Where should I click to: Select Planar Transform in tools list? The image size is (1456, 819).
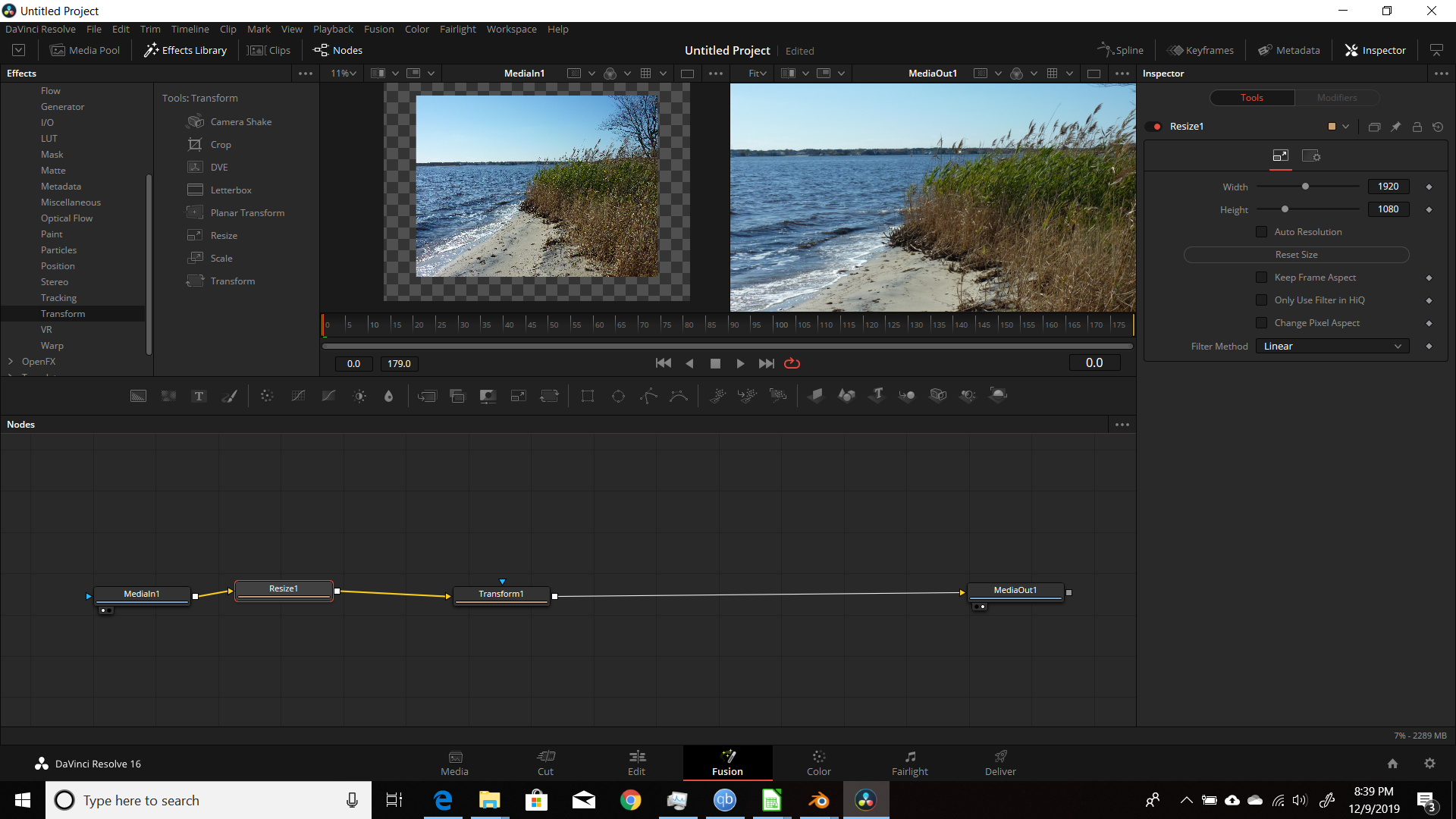pyautogui.click(x=236, y=213)
